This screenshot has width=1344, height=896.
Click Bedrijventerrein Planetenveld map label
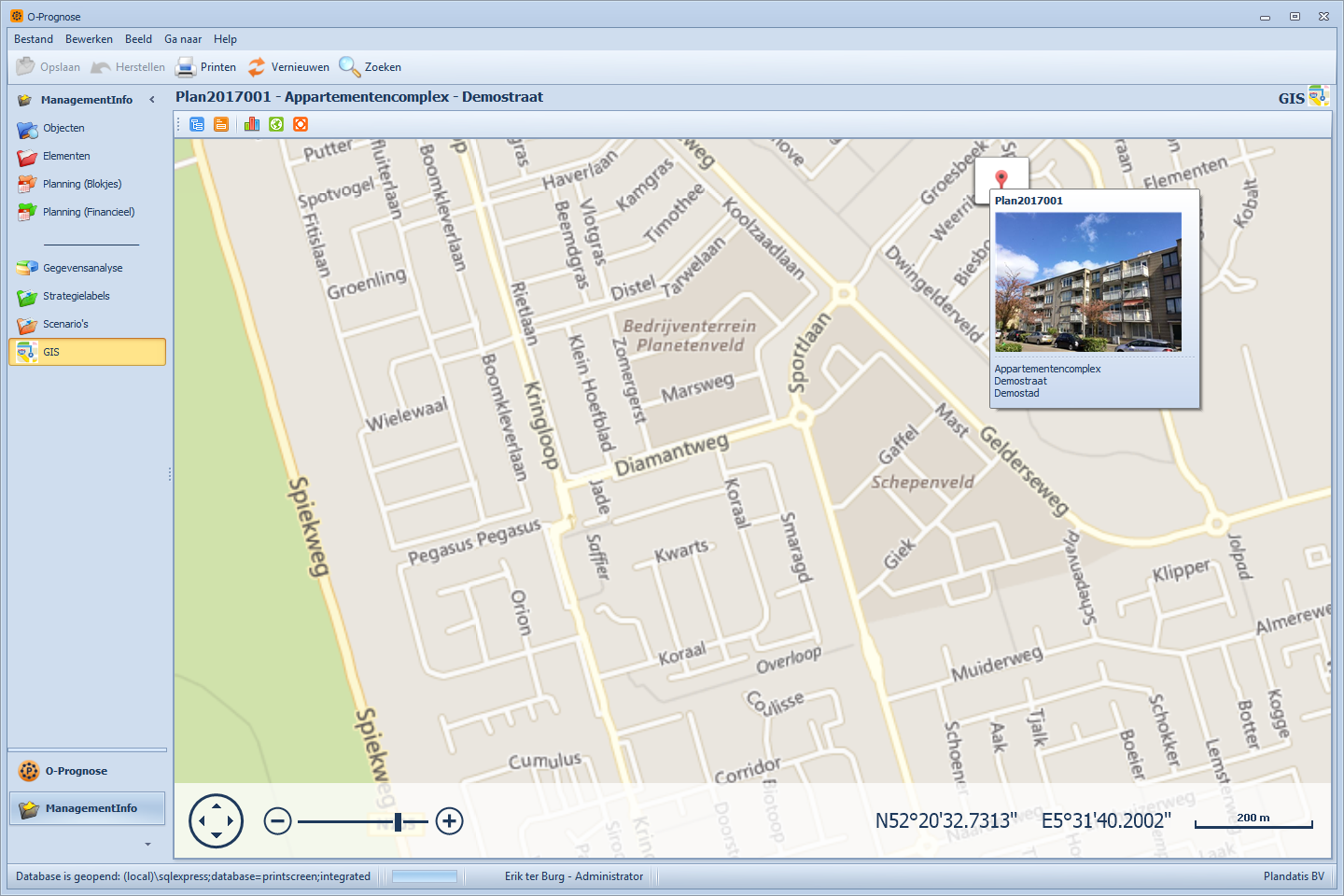pos(690,335)
